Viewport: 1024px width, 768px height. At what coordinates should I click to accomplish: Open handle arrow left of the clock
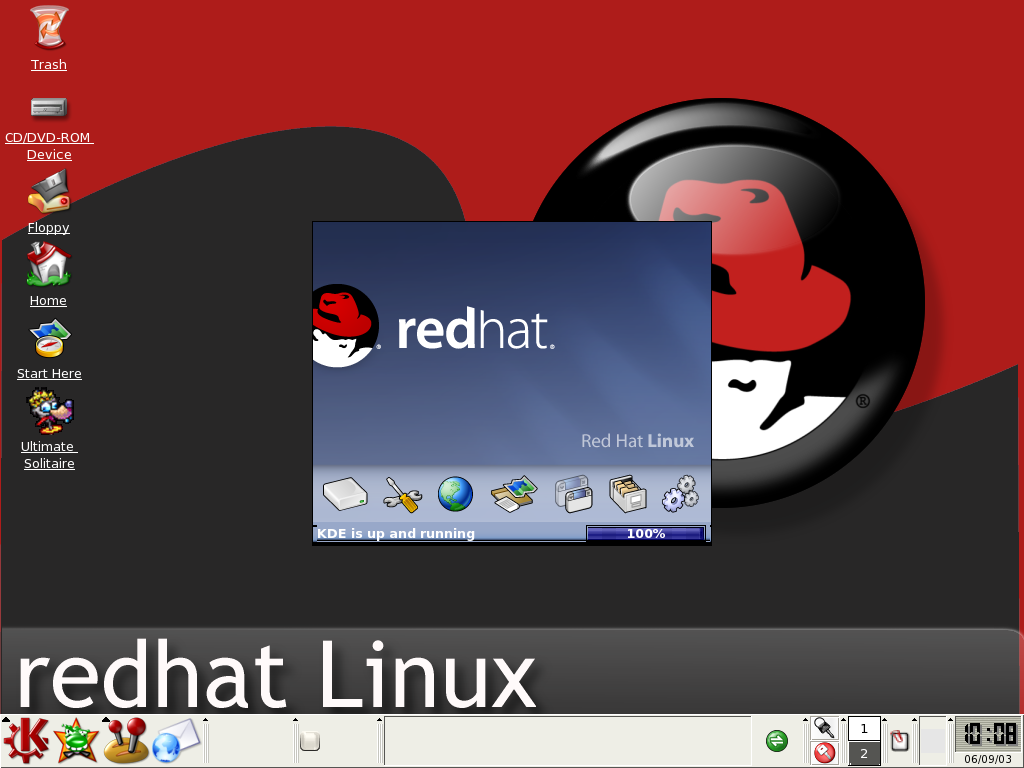pos(951,720)
